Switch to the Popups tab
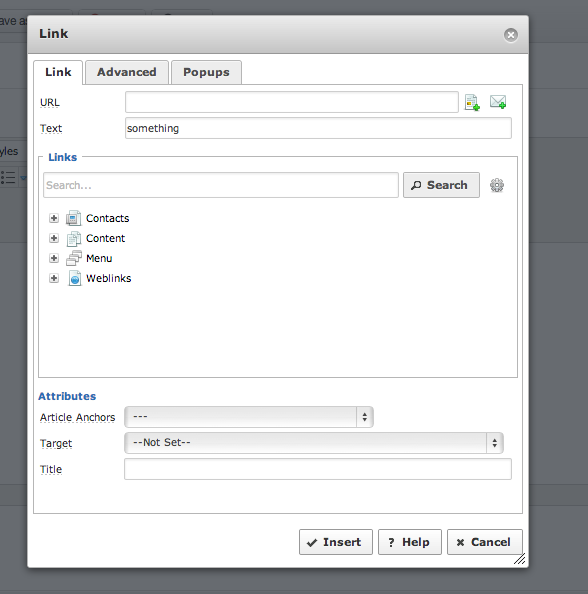 click(x=206, y=72)
